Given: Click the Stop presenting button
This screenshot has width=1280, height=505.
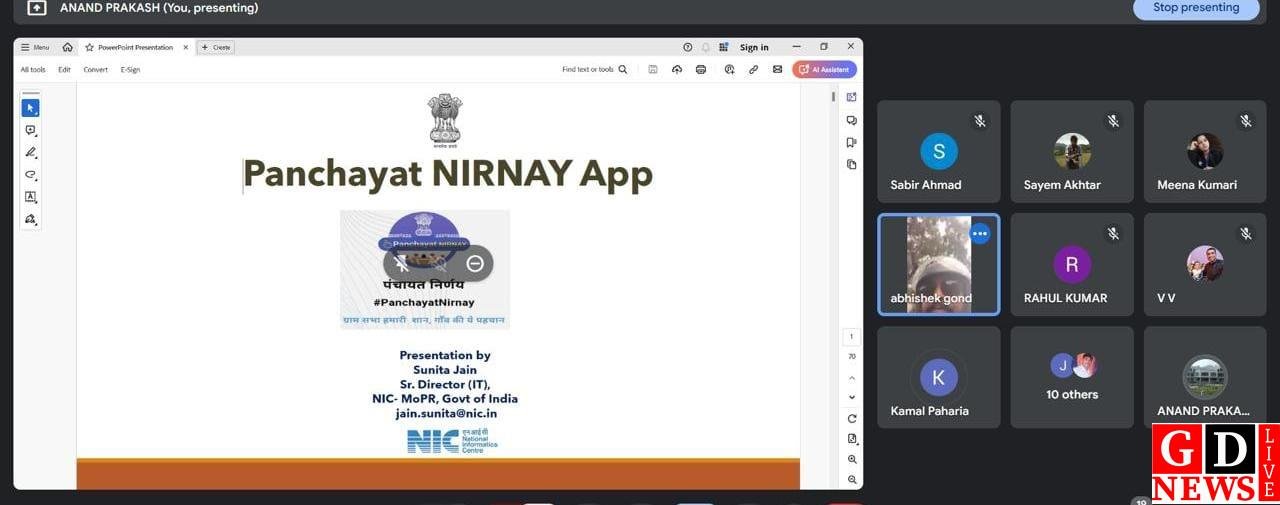Looking at the screenshot, I should click(x=1195, y=8).
